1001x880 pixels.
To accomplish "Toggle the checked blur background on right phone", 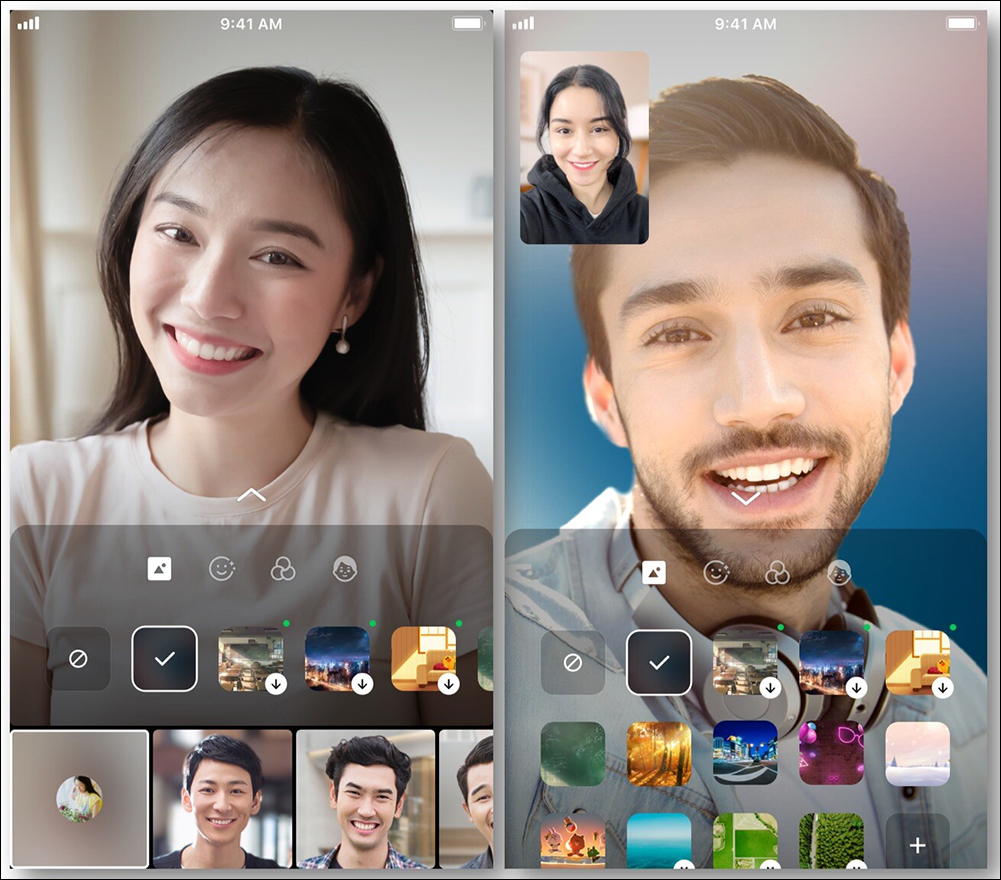I will [659, 663].
